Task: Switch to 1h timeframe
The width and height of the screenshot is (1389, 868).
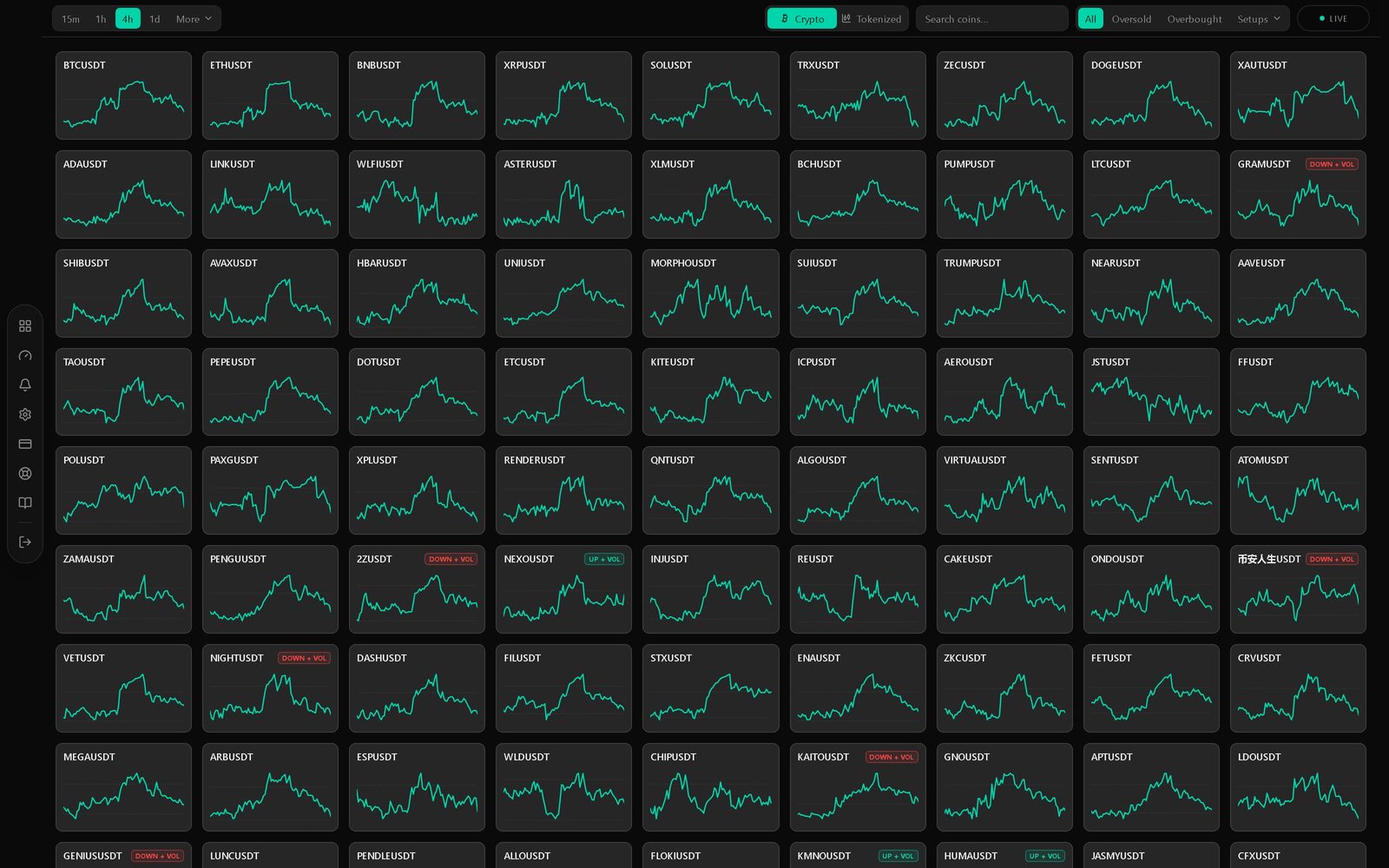Action: pos(101,18)
